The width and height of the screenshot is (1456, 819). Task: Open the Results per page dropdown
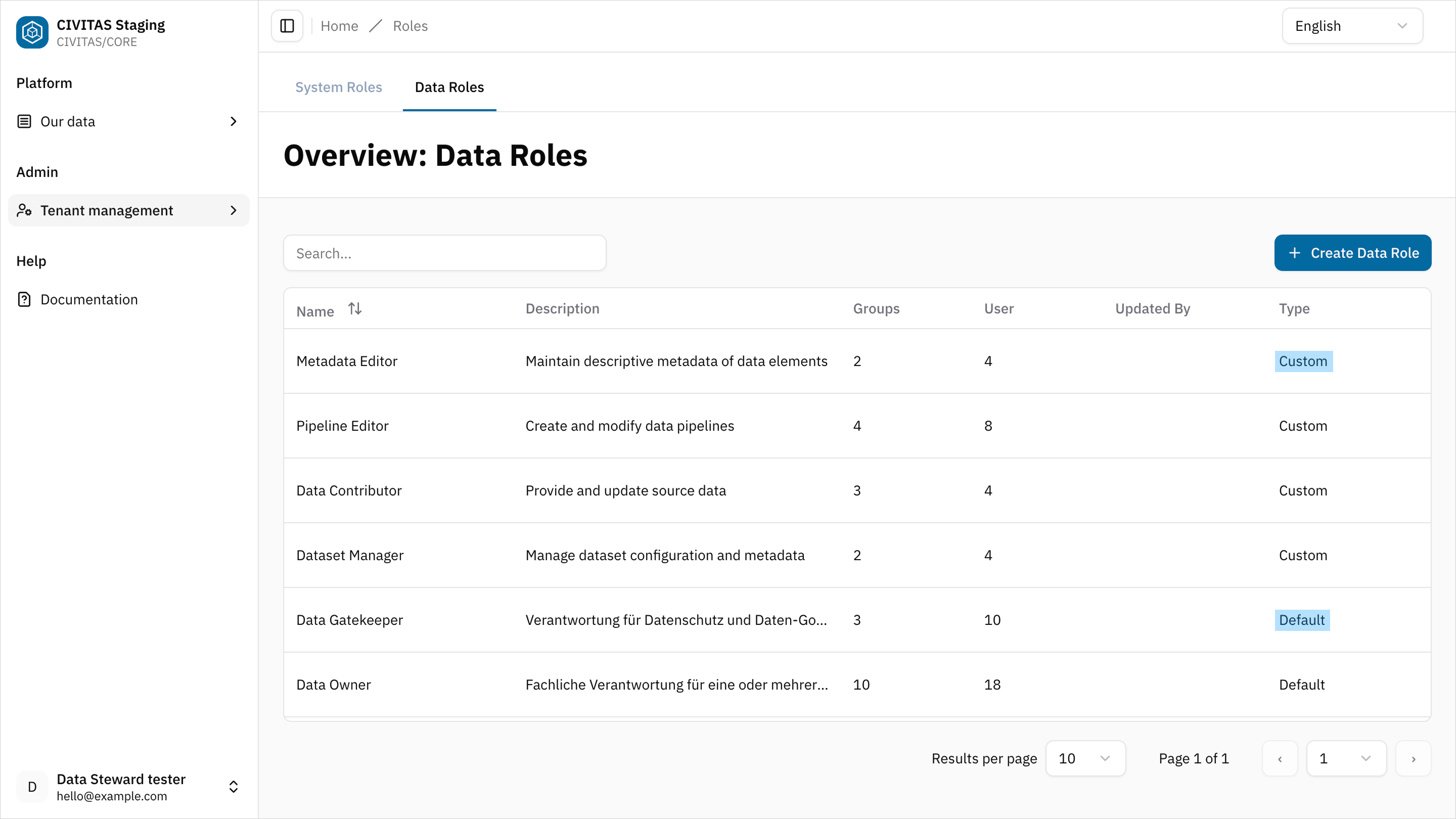coord(1085,758)
